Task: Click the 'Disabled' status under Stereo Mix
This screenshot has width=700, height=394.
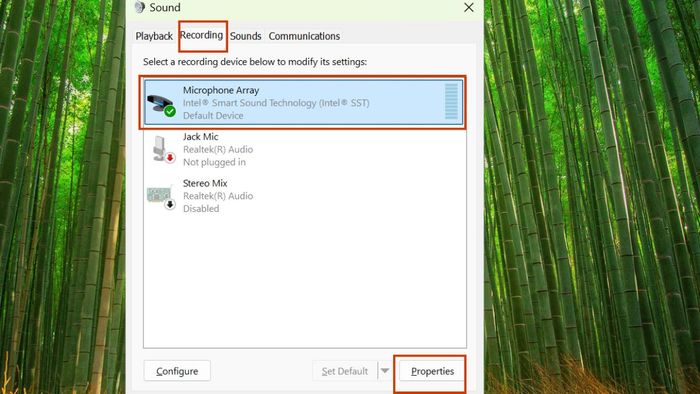Action: click(x=201, y=209)
